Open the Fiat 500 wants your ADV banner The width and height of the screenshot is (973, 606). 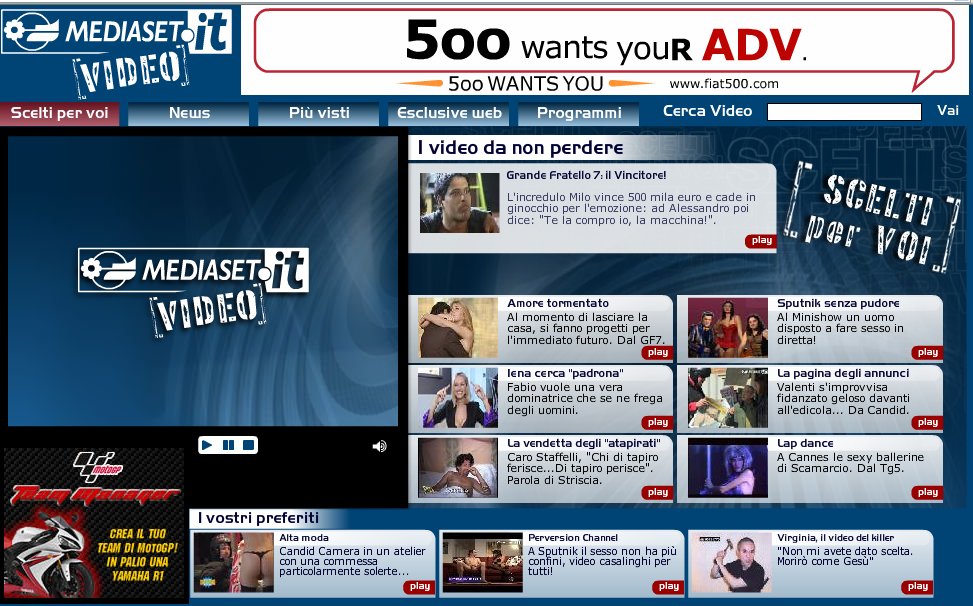(x=604, y=51)
